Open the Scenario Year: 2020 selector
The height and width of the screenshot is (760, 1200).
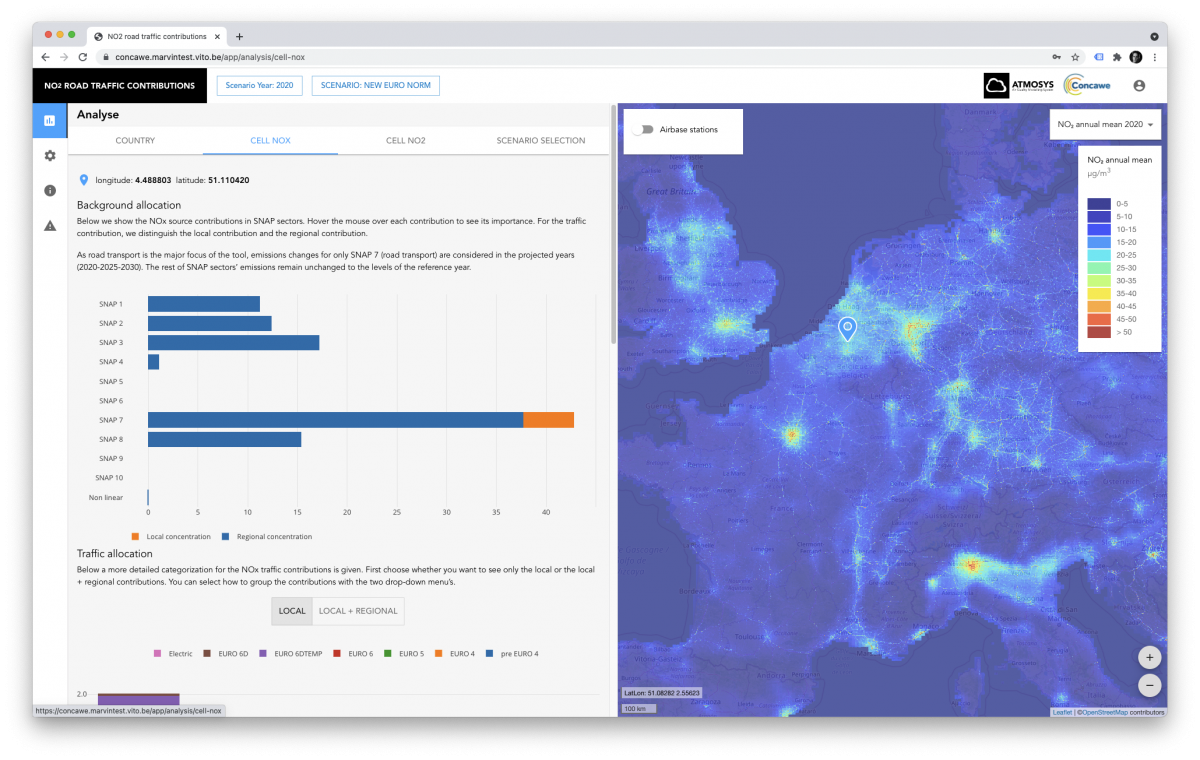(x=259, y=86)
